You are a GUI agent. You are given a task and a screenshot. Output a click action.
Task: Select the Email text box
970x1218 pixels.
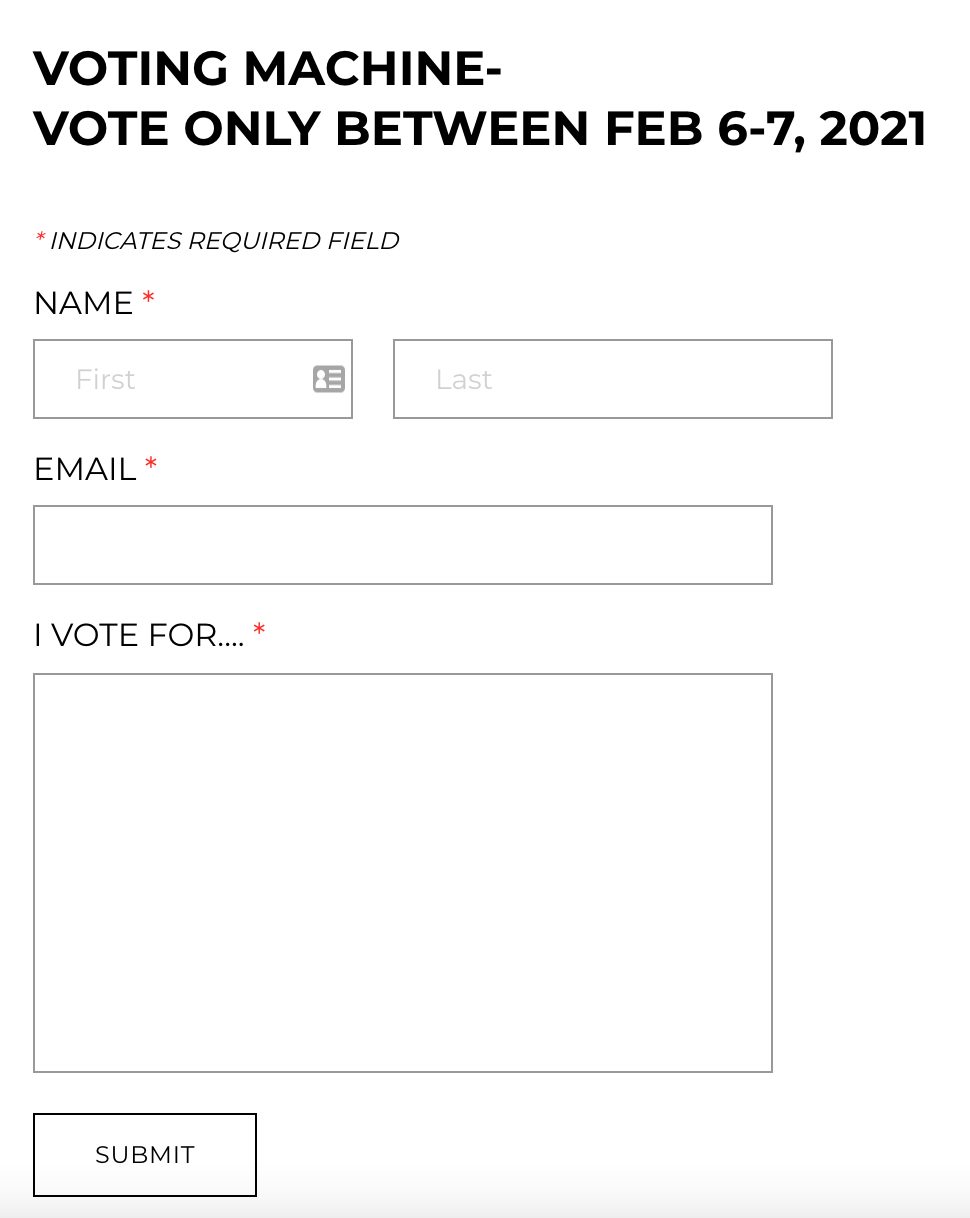402,545
